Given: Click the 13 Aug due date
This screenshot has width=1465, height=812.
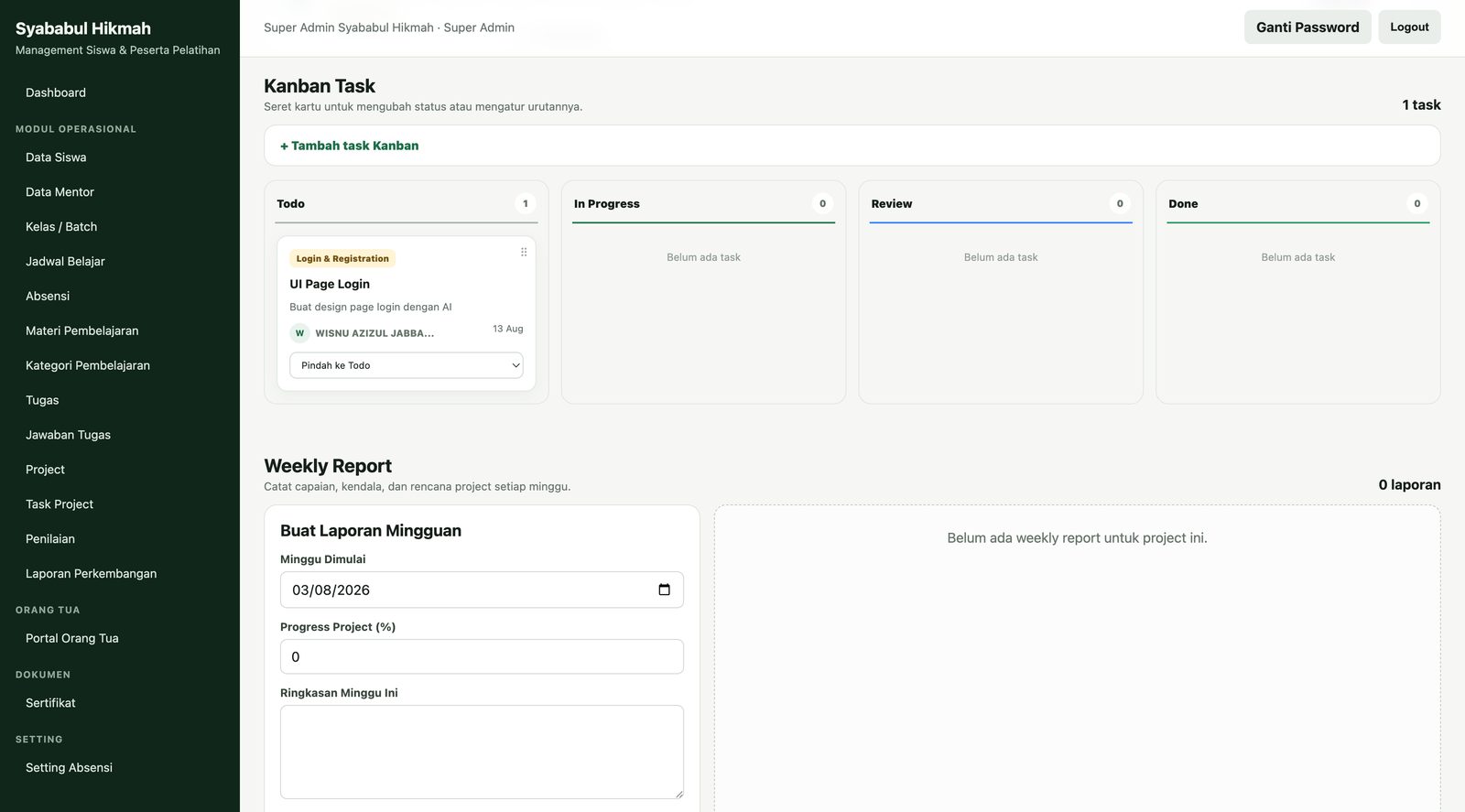Looking at the screenshot, I should [508, 329].
